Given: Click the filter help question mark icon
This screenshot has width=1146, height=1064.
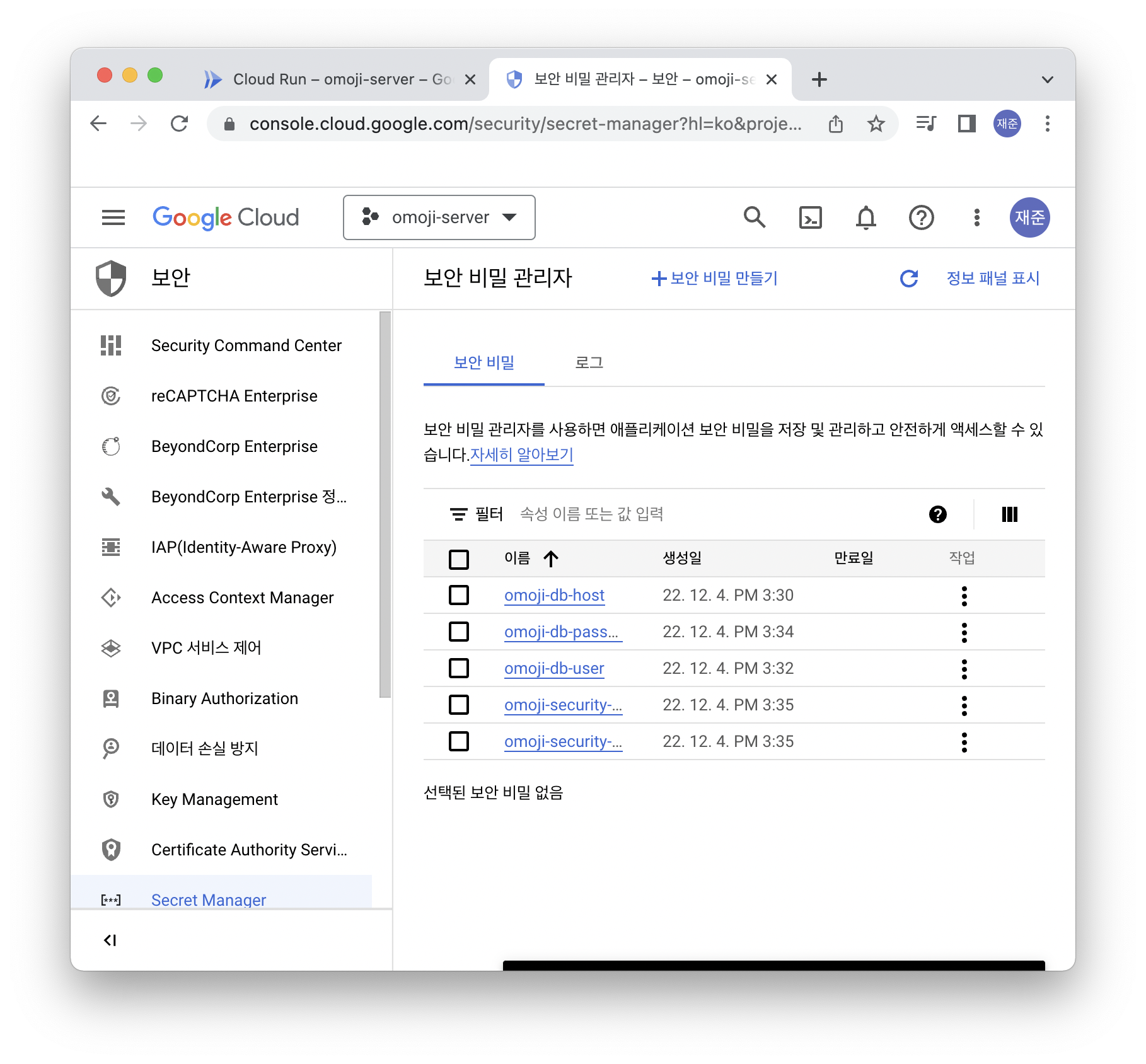Looking at the screenshot, I should 938,514.
